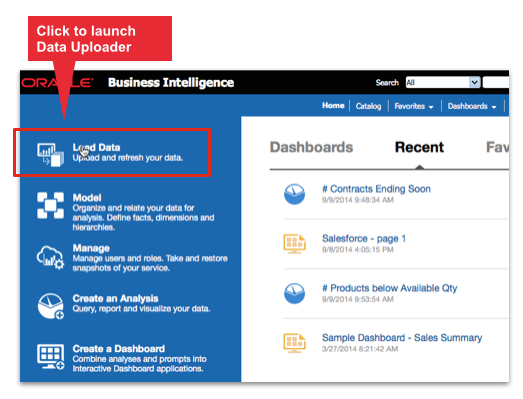Expand the Favorites menu
This screenshot has width=523, height=399.
point(414,106)
